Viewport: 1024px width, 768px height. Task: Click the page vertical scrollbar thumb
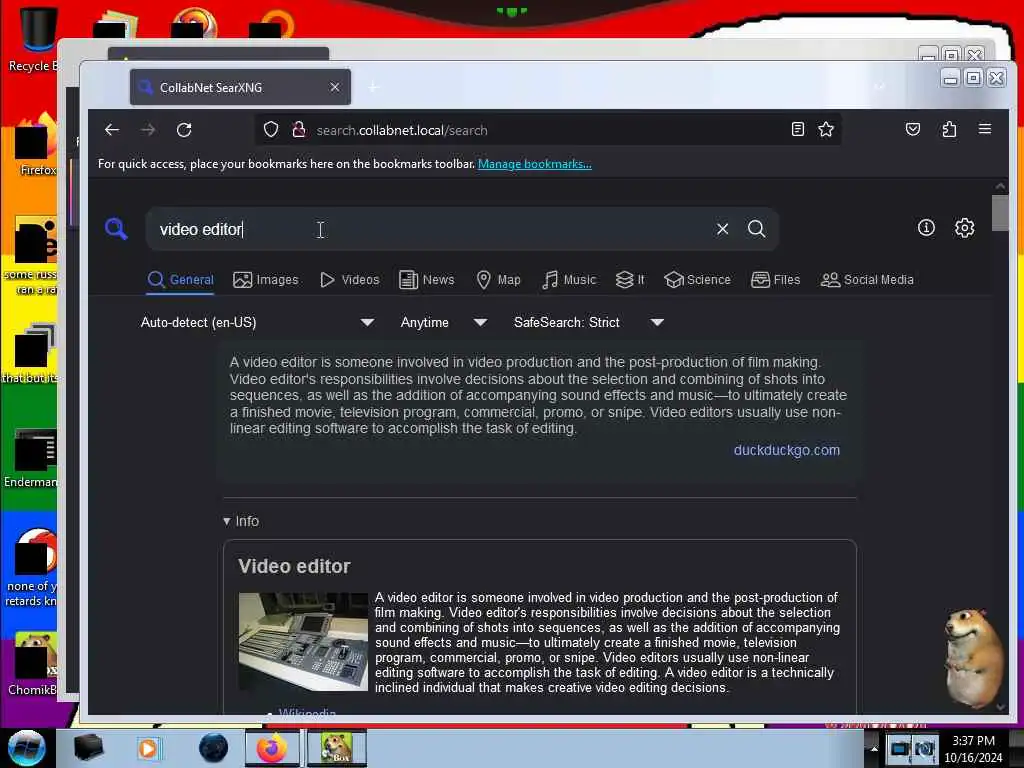[1000, 213]
